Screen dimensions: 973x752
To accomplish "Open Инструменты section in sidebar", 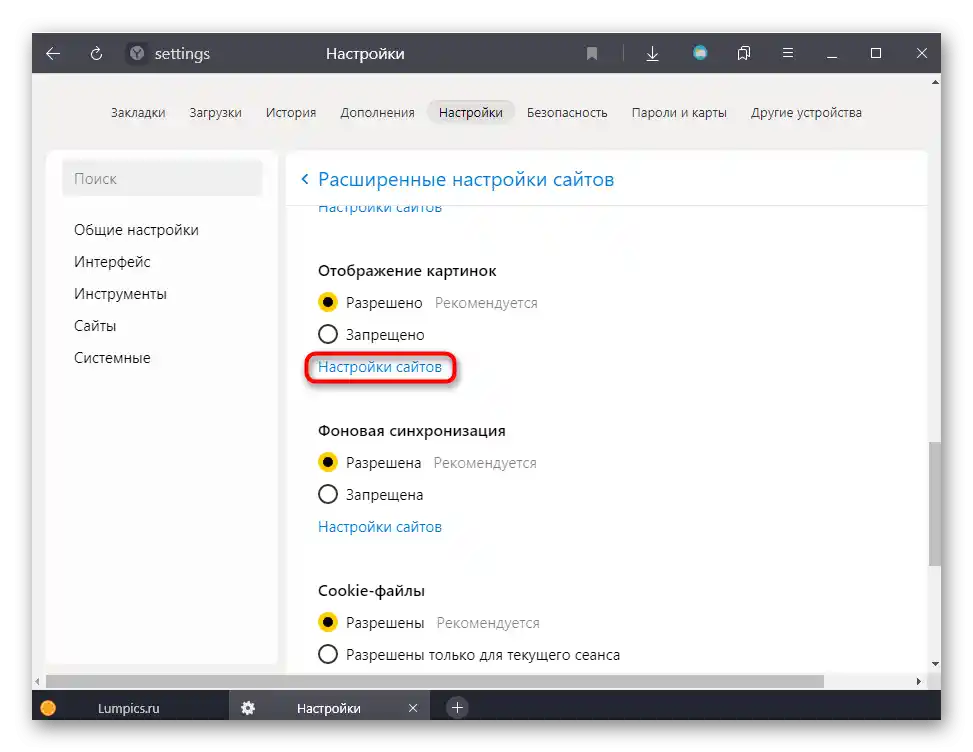I will [x=120, y=293].
